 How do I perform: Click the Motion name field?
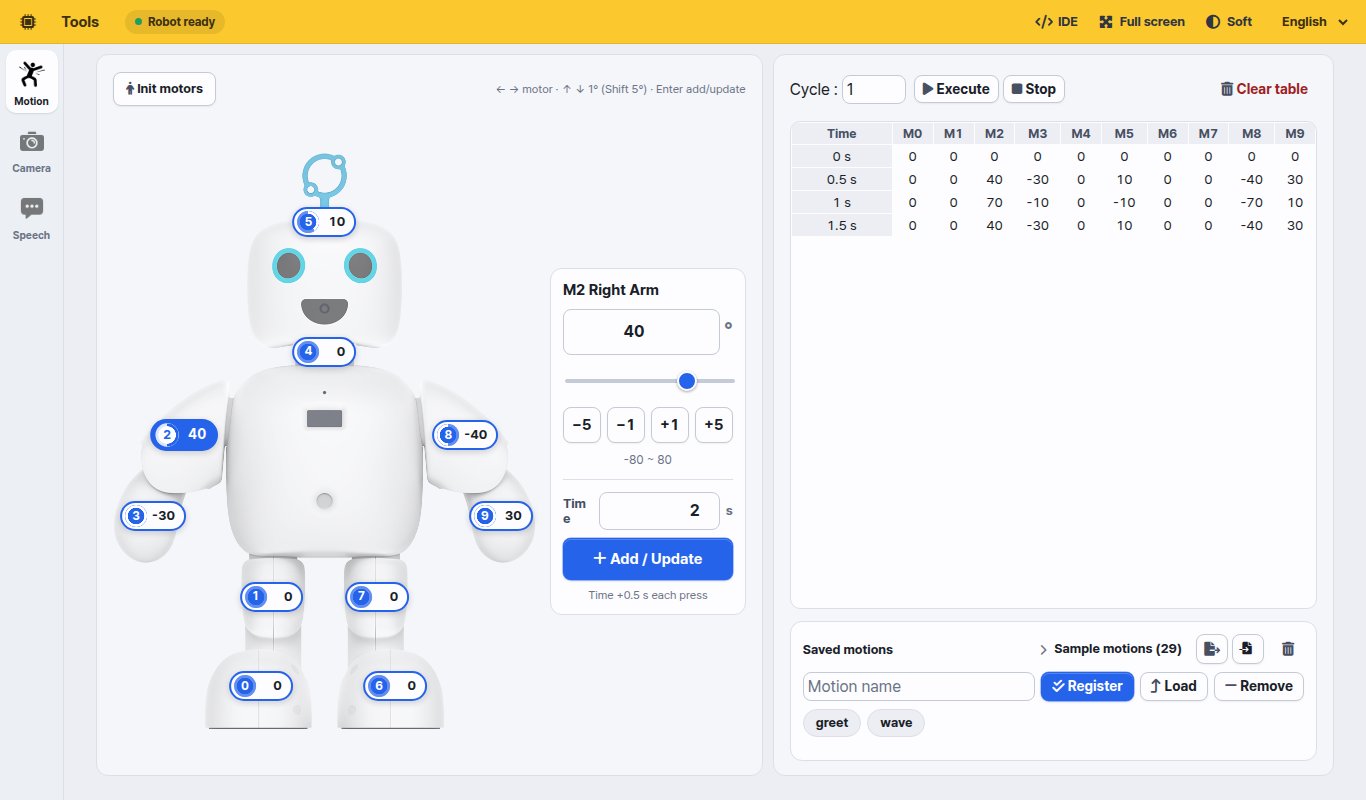point(918,686)
